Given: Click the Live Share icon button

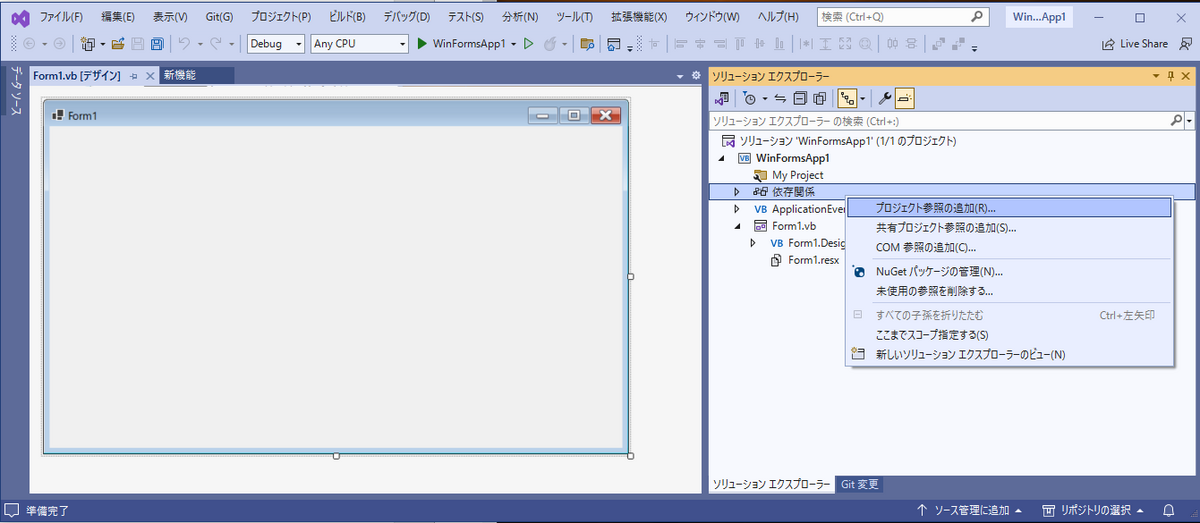Looking at the screenshot, I should click(1134, 44).
